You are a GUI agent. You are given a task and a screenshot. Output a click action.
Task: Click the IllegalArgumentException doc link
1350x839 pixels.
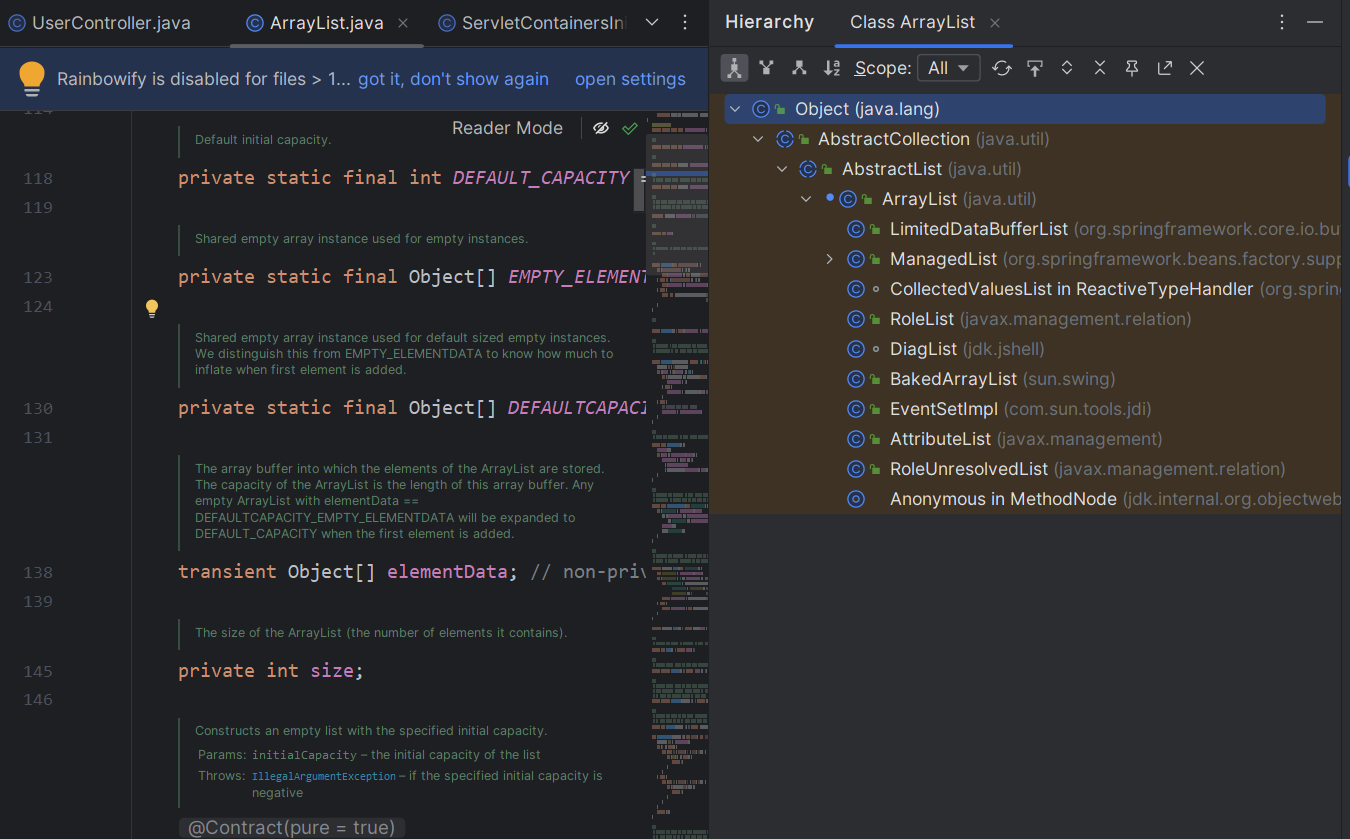(323, 776)
